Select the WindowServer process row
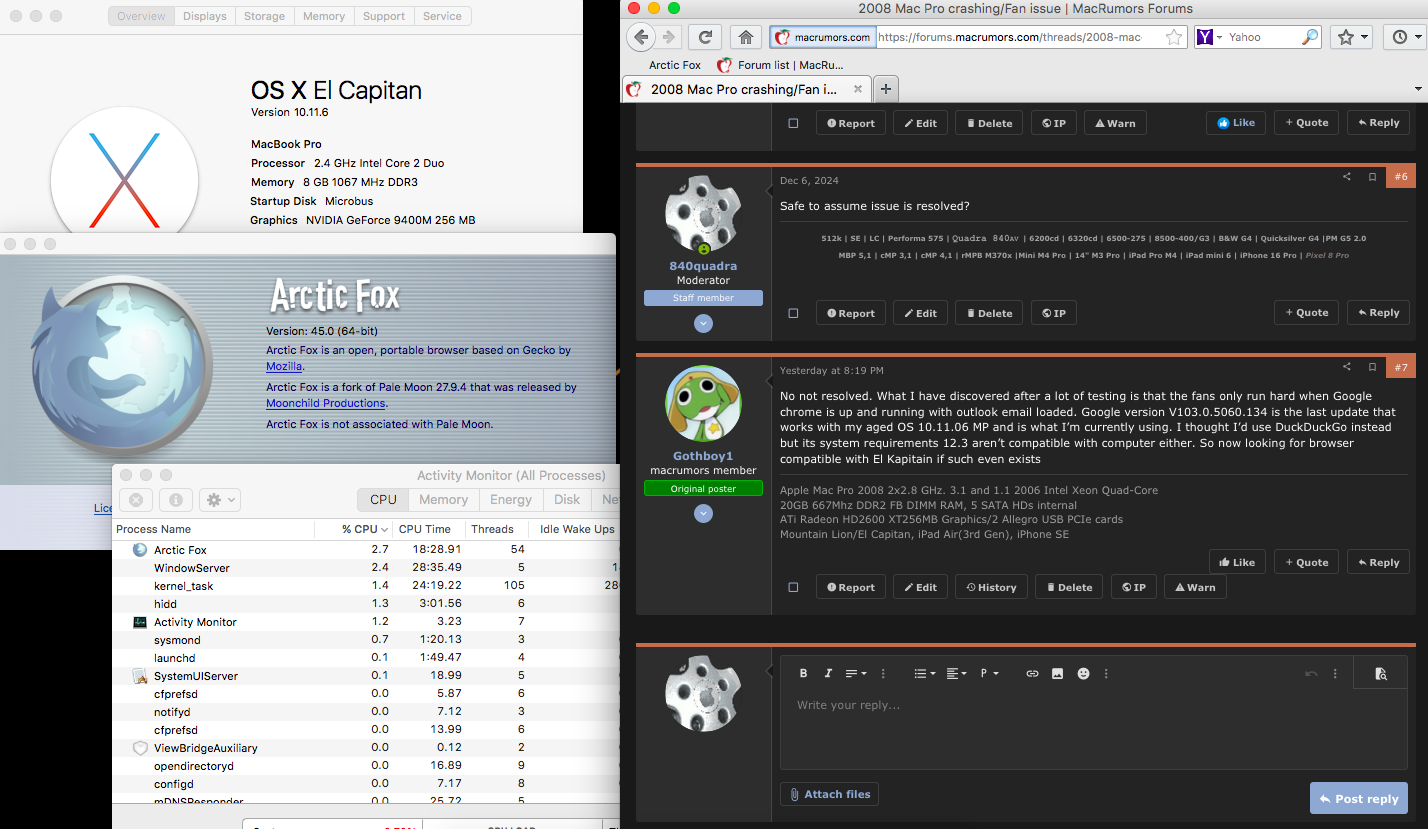1428x829 pixels. click(x=366, y=568)
